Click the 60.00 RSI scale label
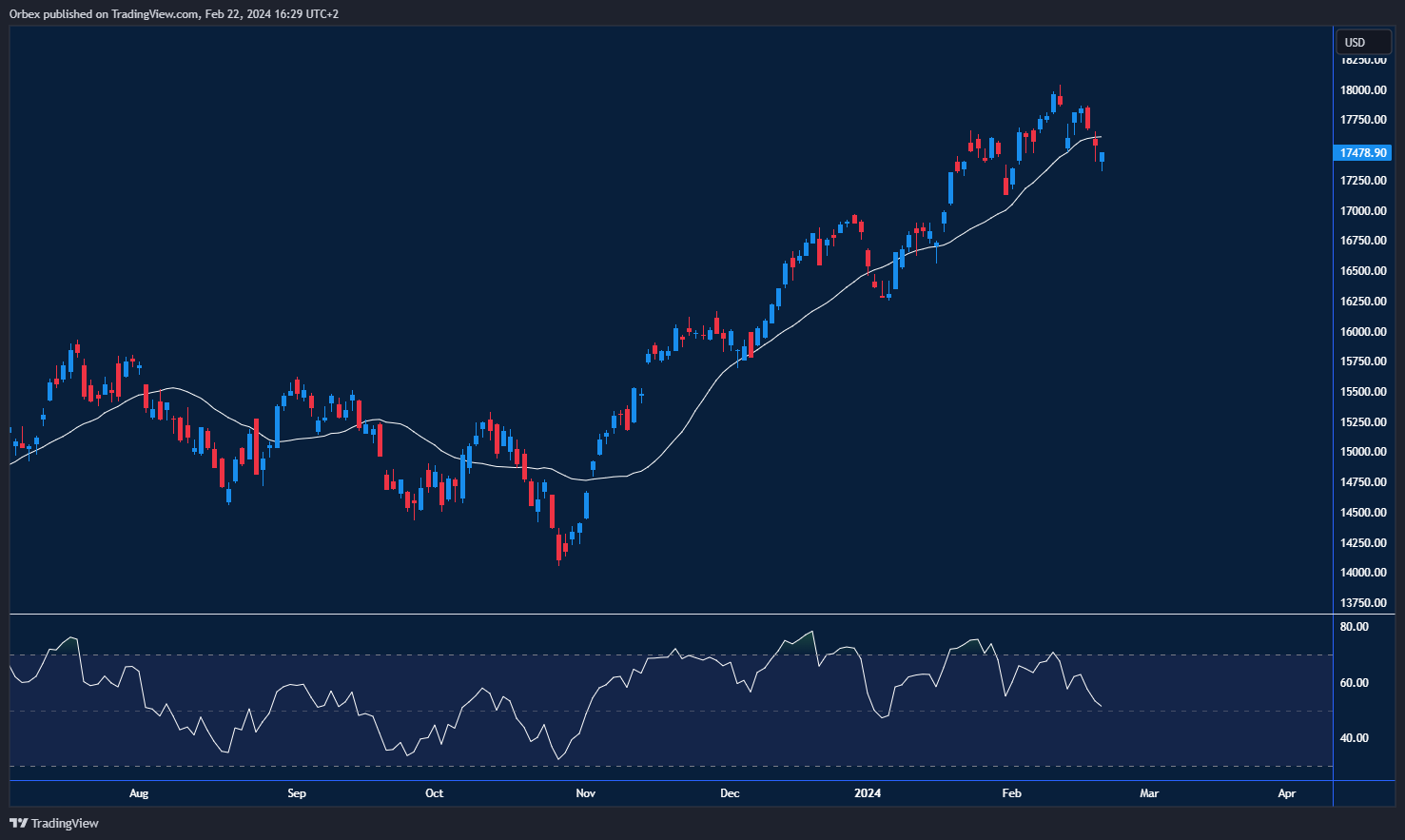 (1354, 683)
